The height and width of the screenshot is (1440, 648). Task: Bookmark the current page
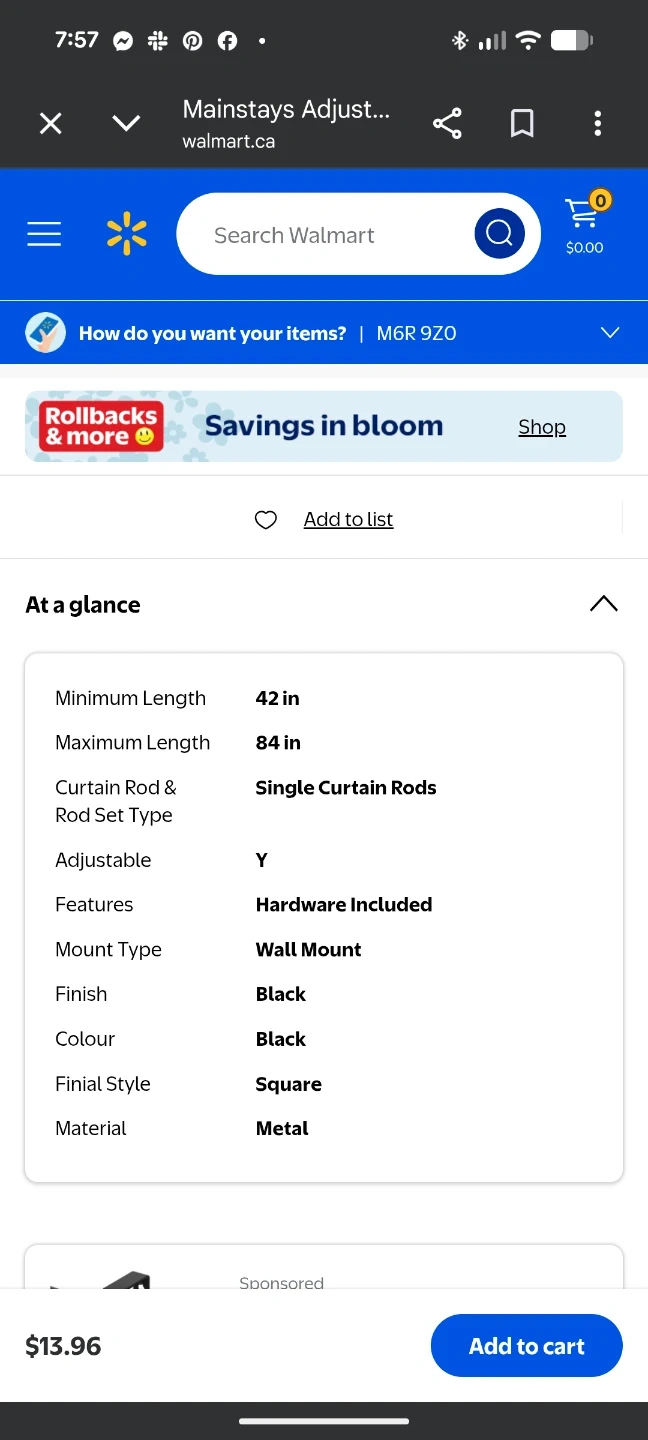[x=522, y=124]
